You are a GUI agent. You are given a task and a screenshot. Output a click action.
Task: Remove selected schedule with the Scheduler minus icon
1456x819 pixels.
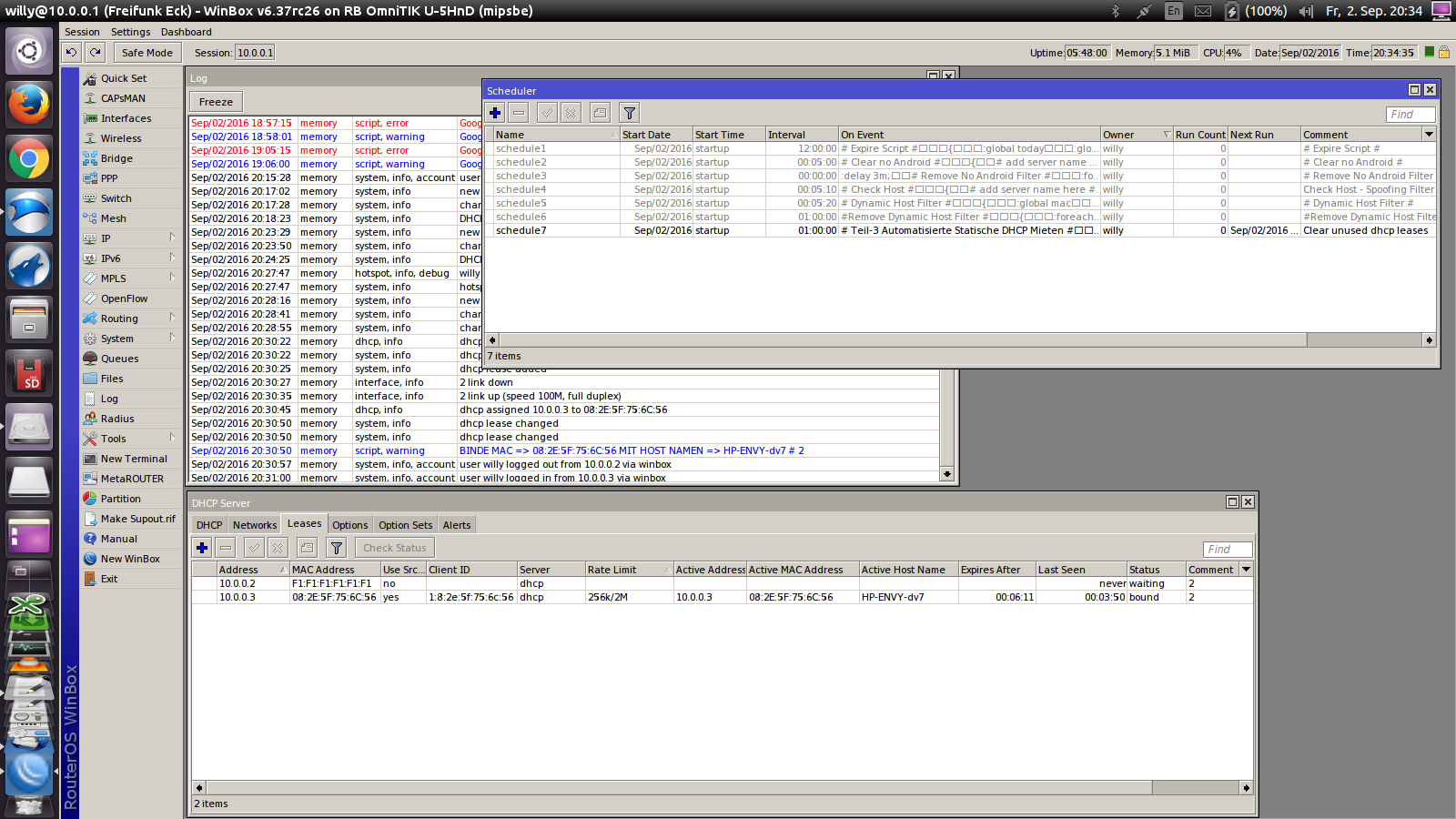pyautogui.click(x=519, y=113)
